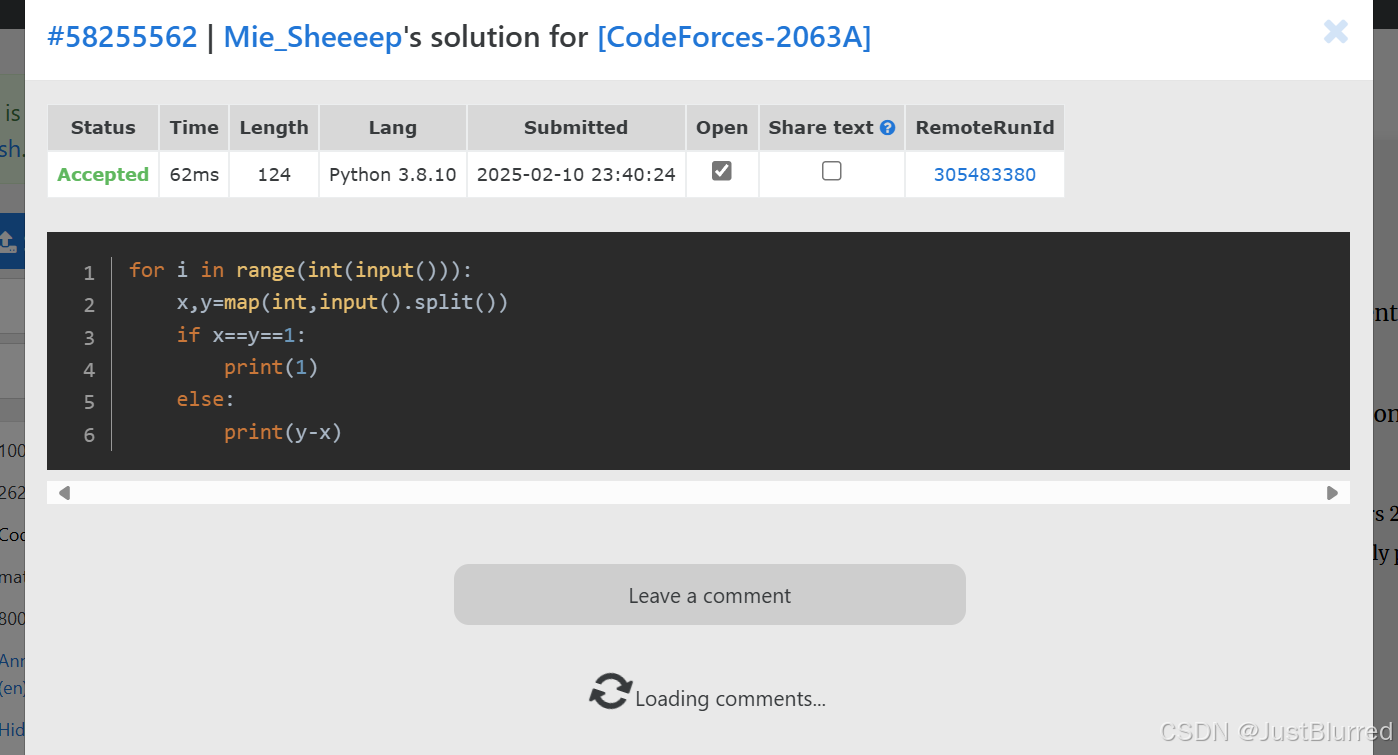Click code line number 1

pos(89,272)
